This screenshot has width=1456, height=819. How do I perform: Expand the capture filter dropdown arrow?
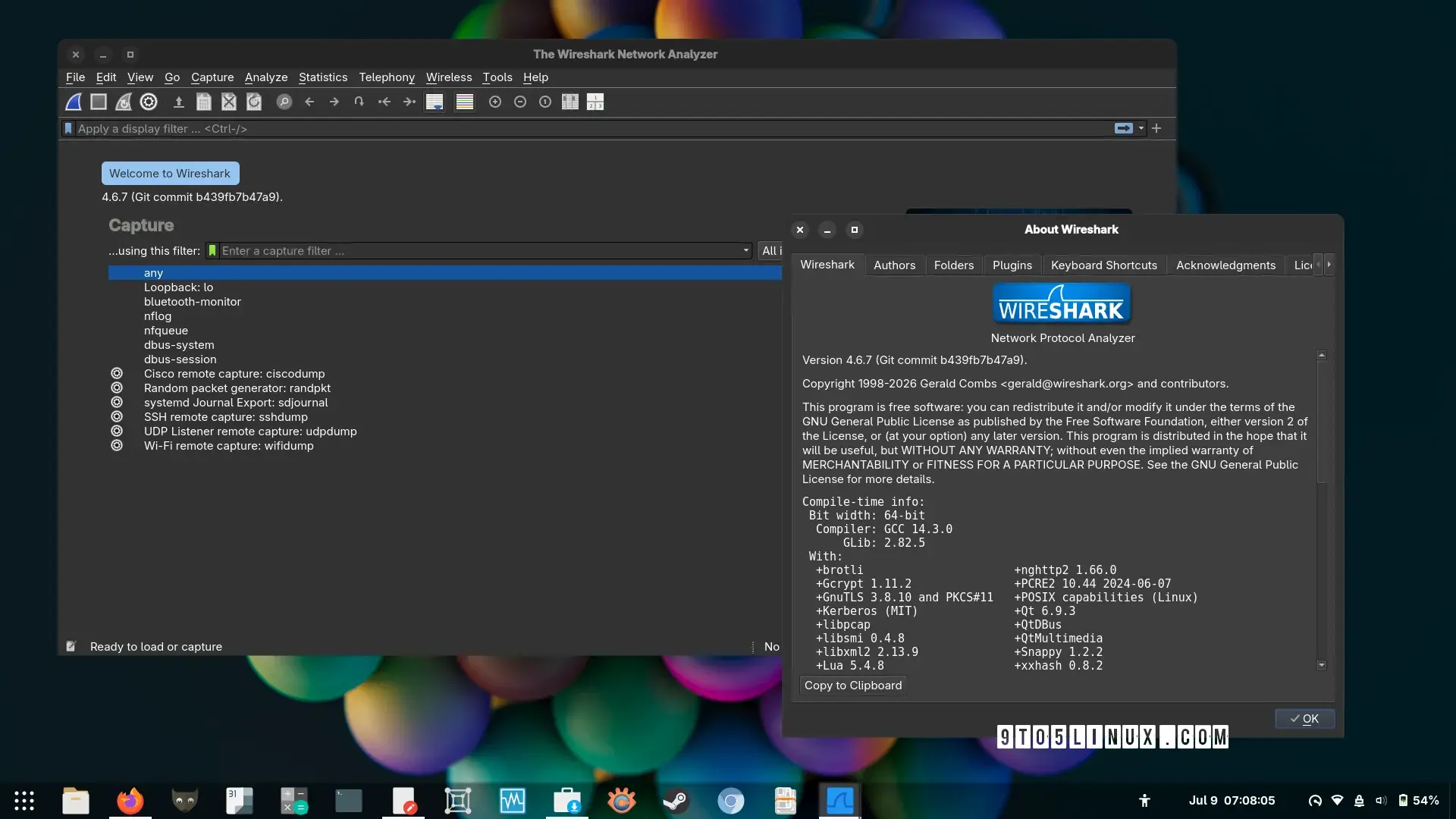click(x=746, y=251)
